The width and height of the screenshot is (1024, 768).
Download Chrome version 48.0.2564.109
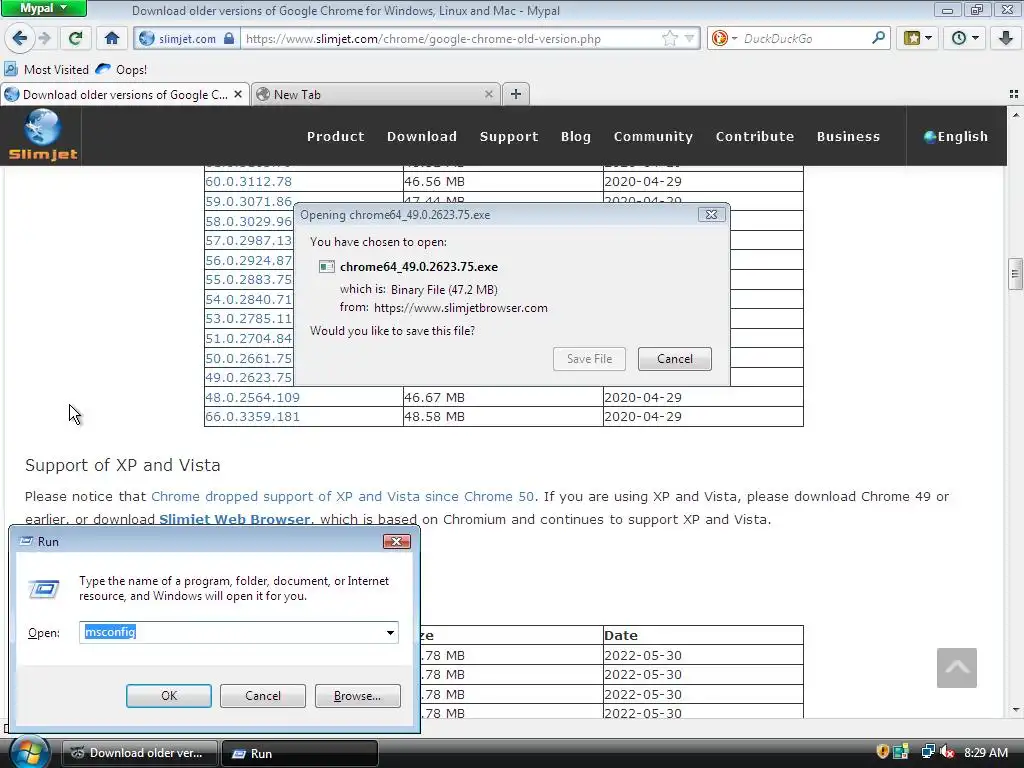pos(252,397)
